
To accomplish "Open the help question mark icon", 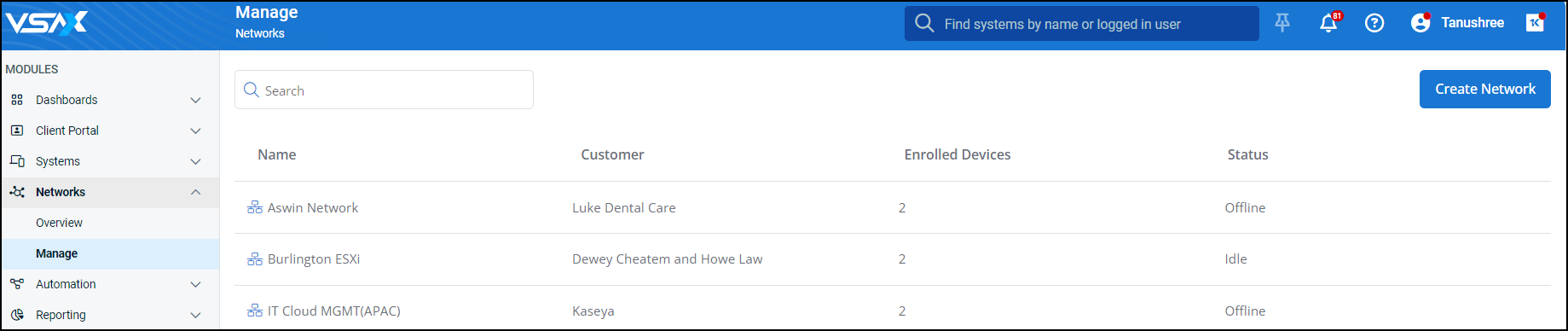I will coord(1374,23).
